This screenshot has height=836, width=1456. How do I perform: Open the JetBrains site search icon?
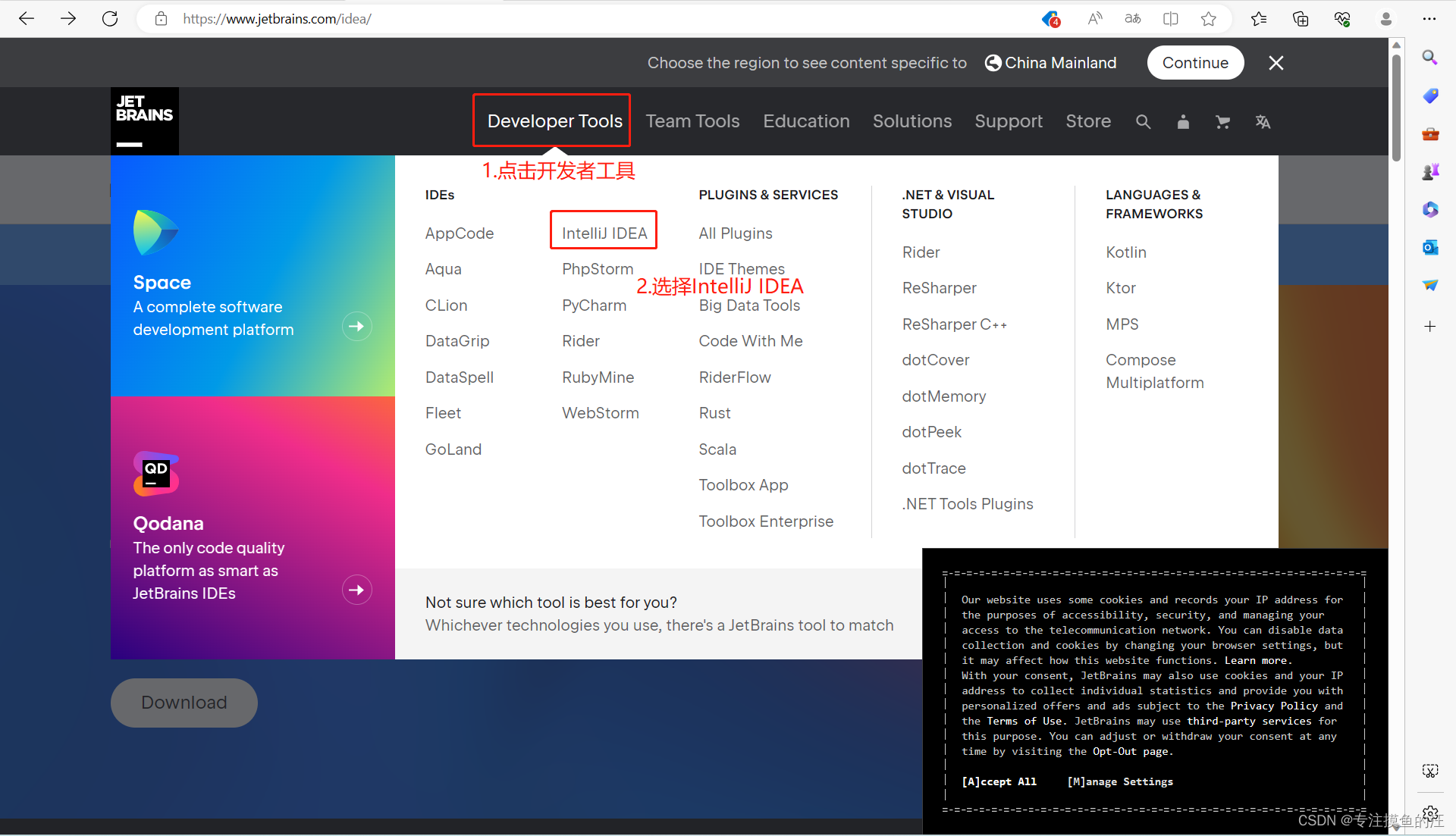[x=1143, y=122]
